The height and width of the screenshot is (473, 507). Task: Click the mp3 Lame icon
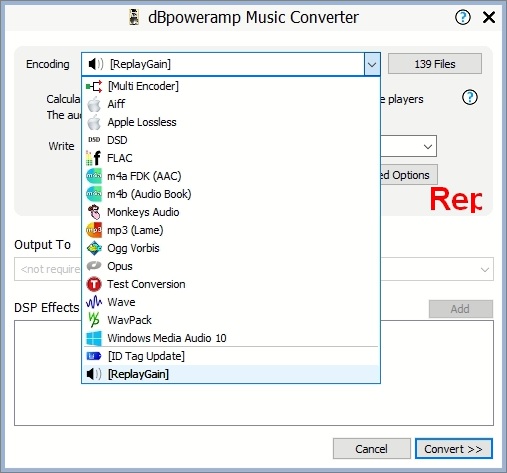94,230
